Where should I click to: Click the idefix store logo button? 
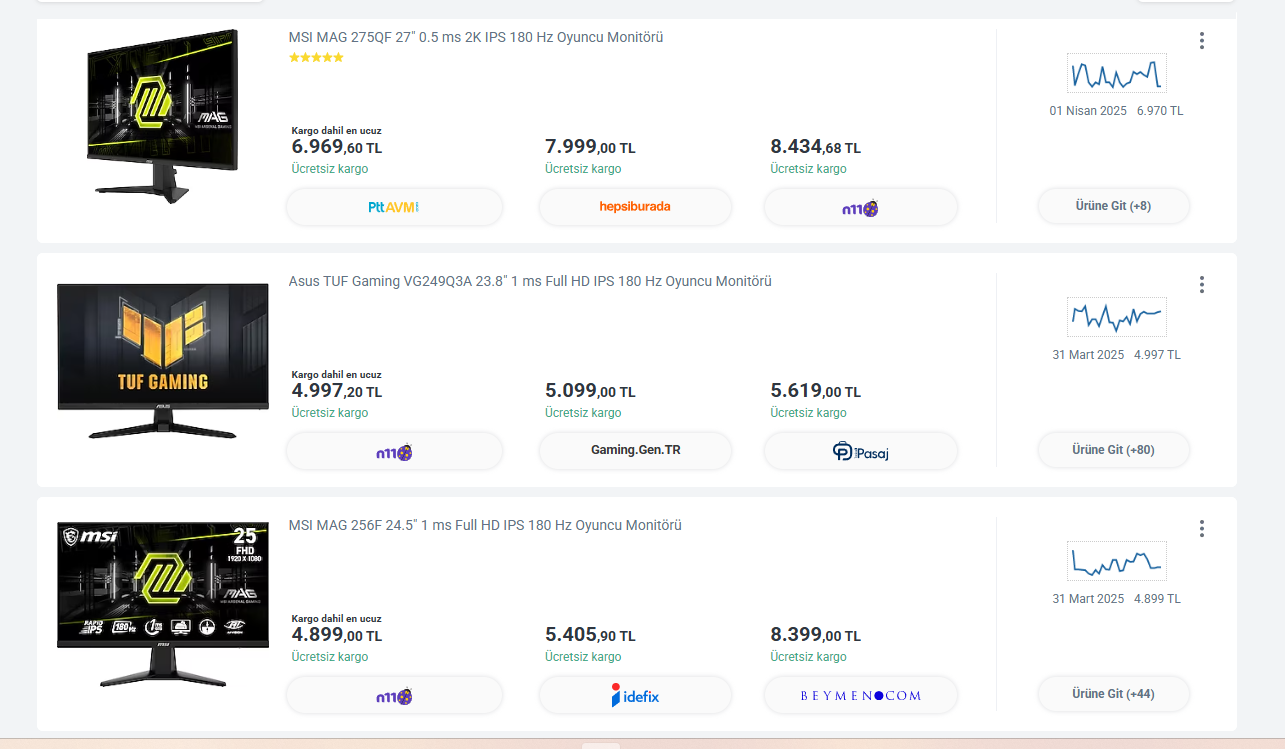pyautogui.click(x=635, y=695)
